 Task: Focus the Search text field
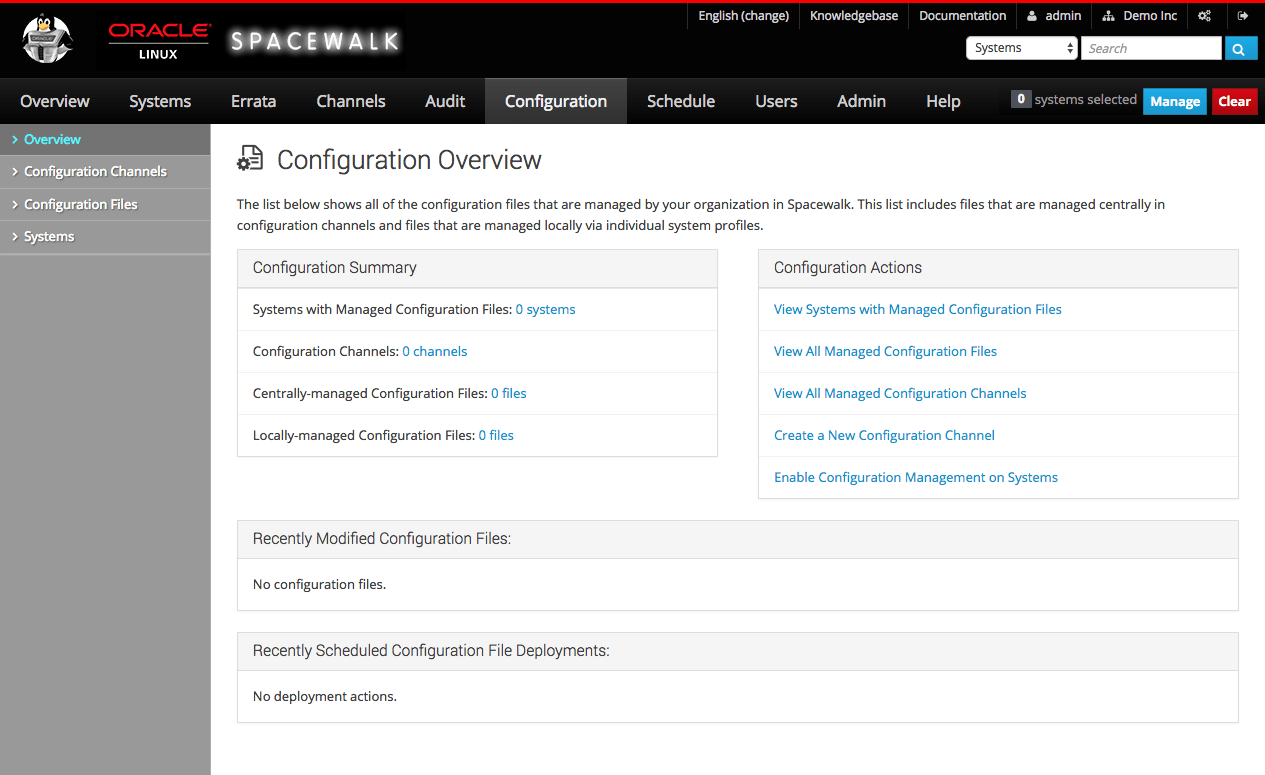point(1151,48)
